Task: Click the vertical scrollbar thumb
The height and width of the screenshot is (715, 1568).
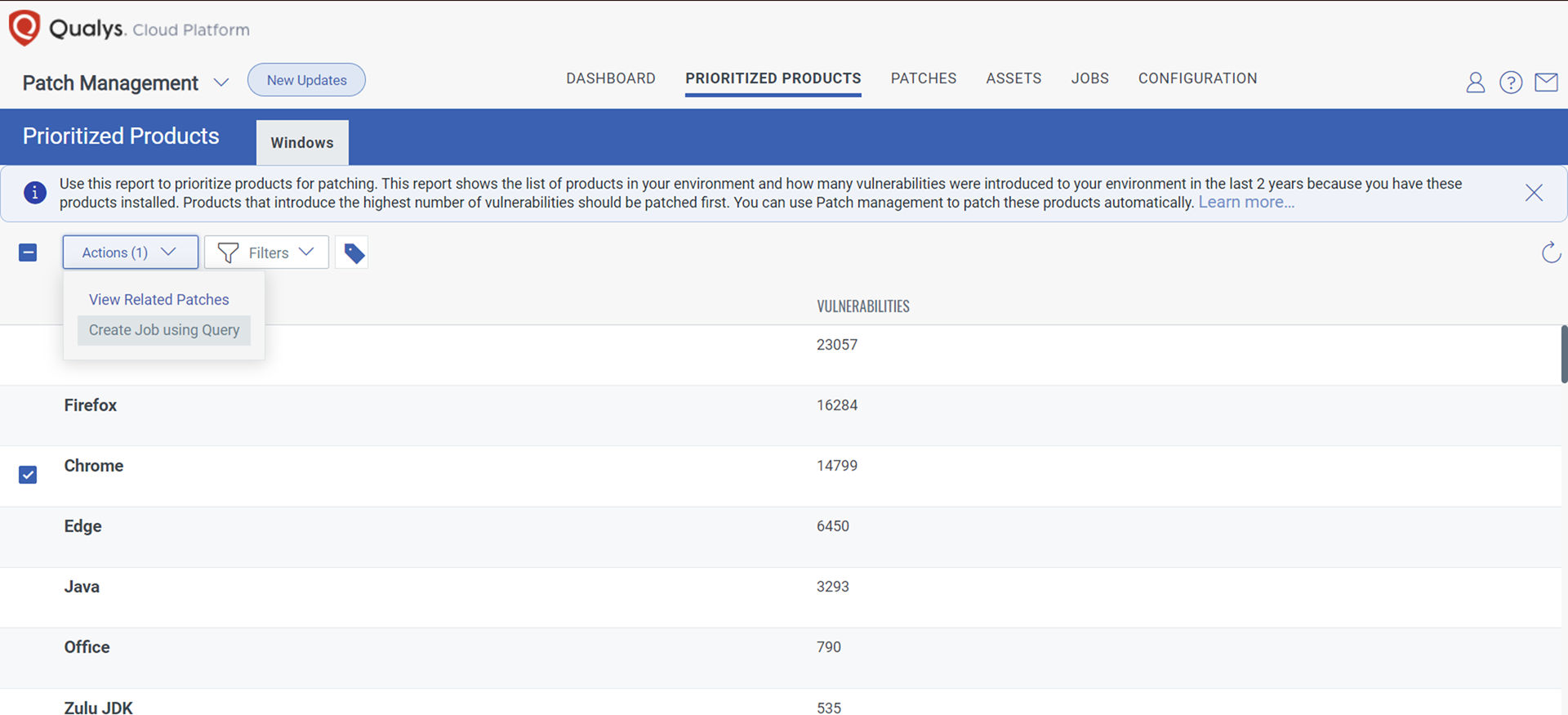Action: click(1563, 354)
